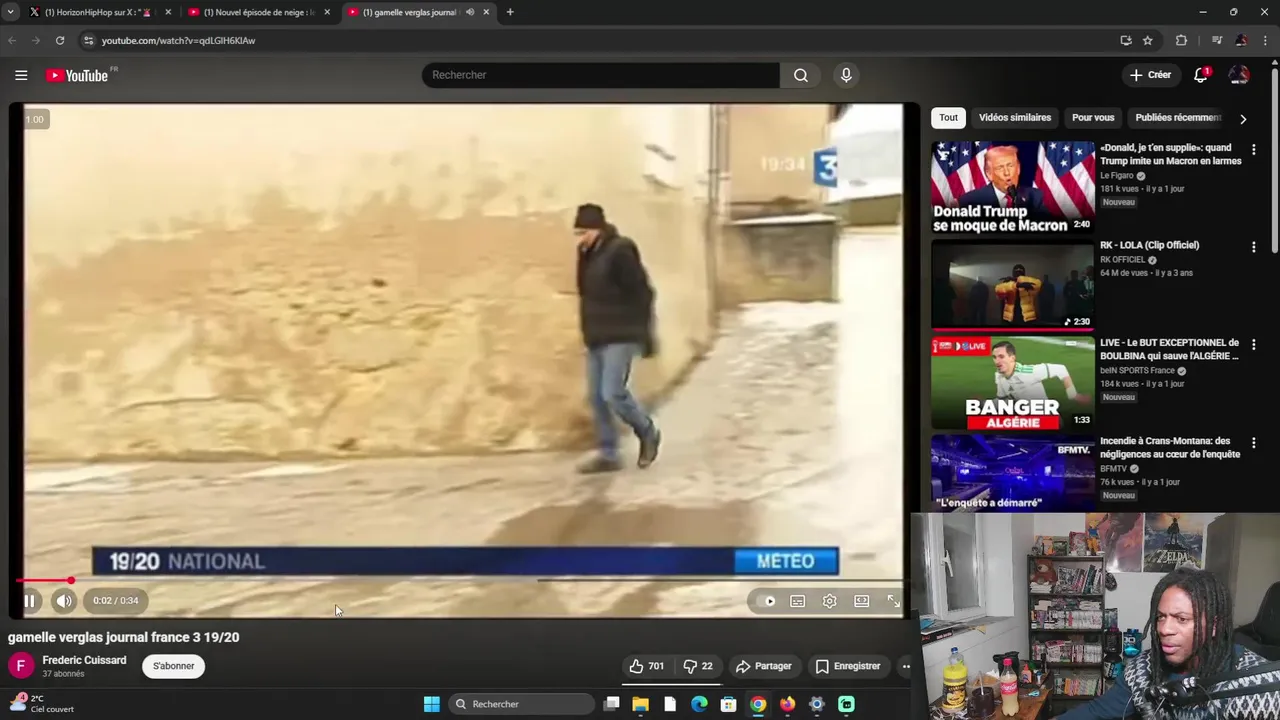Open Frederic Cuissard channel link
Screen dimensions: 1280x720
[84, 660]
